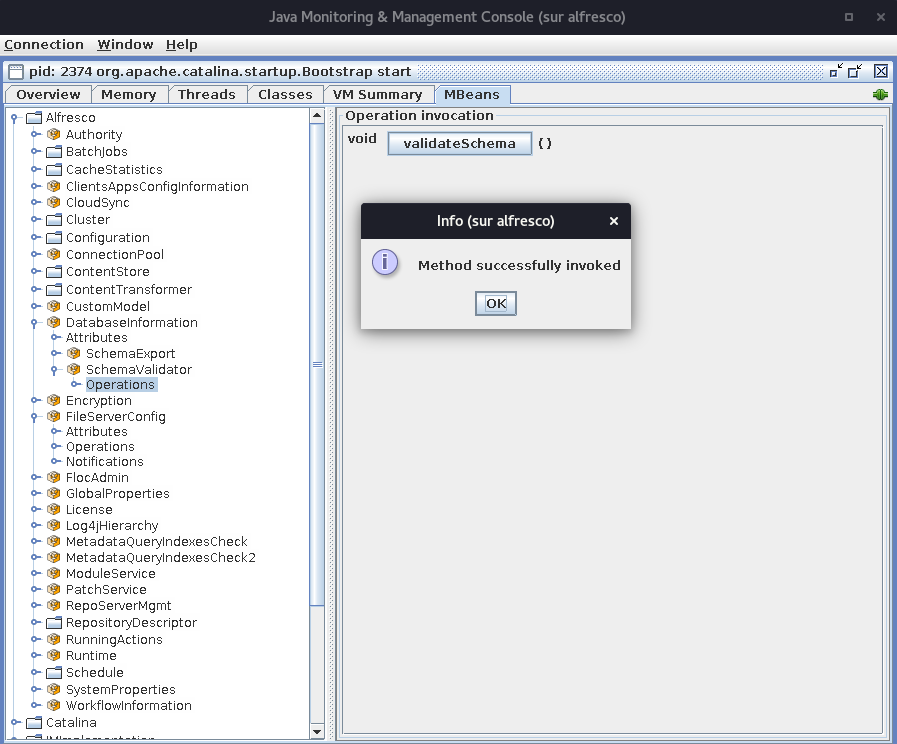The height and width of the screenshot is (744, 897).
Task: Switch to the VM Summary tab
Action: (378, 94)
